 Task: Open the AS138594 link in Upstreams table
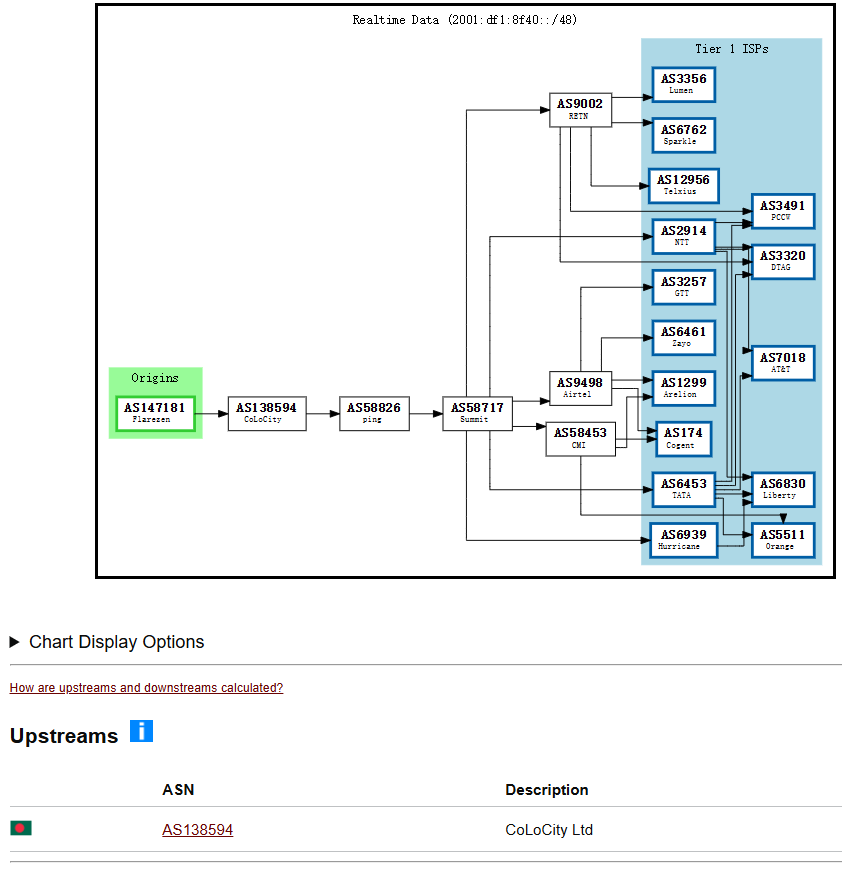(x=197, y=830)
